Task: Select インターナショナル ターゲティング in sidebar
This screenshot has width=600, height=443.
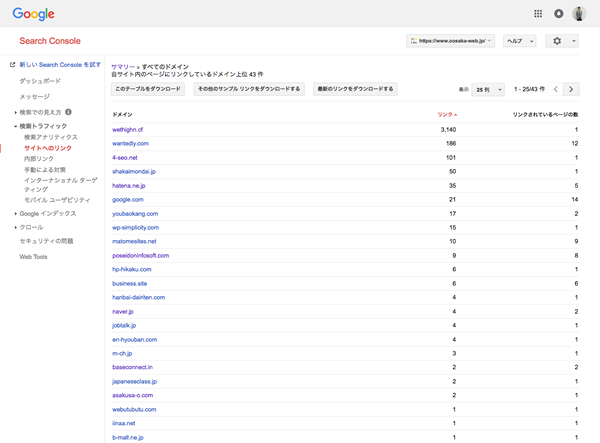Action: [x=60, y=184]
